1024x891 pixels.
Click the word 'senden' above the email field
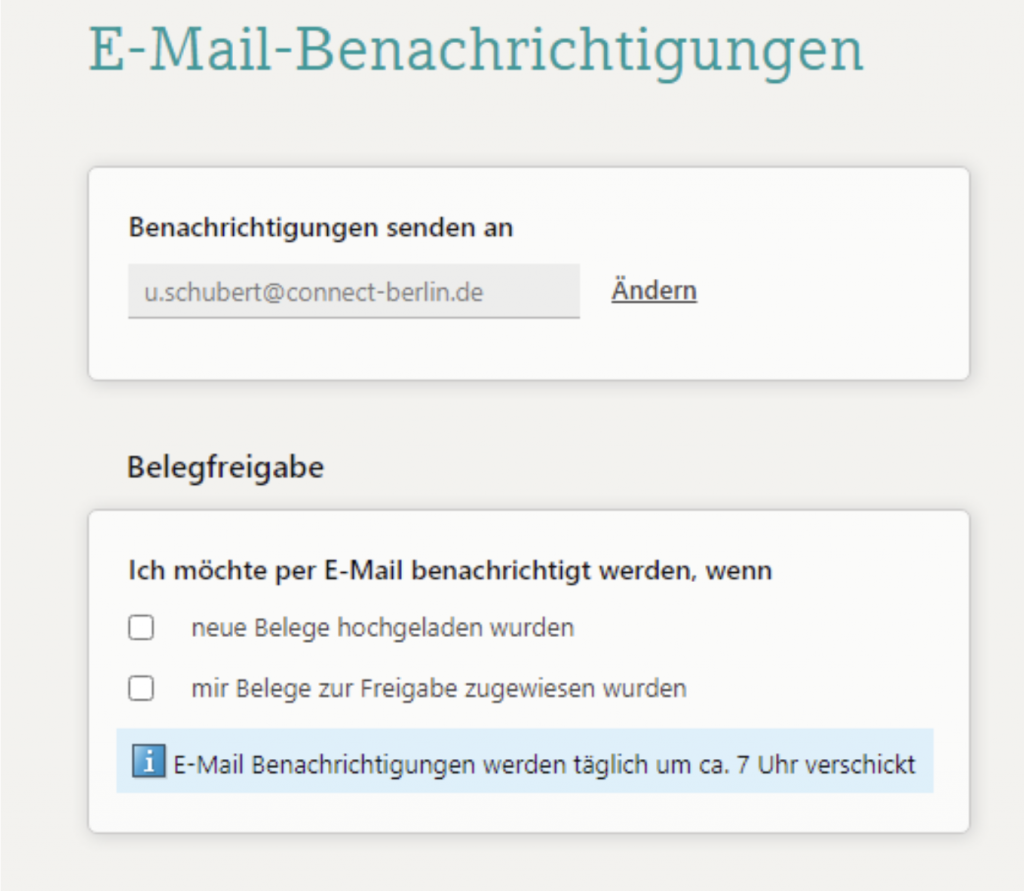[400, 227]
